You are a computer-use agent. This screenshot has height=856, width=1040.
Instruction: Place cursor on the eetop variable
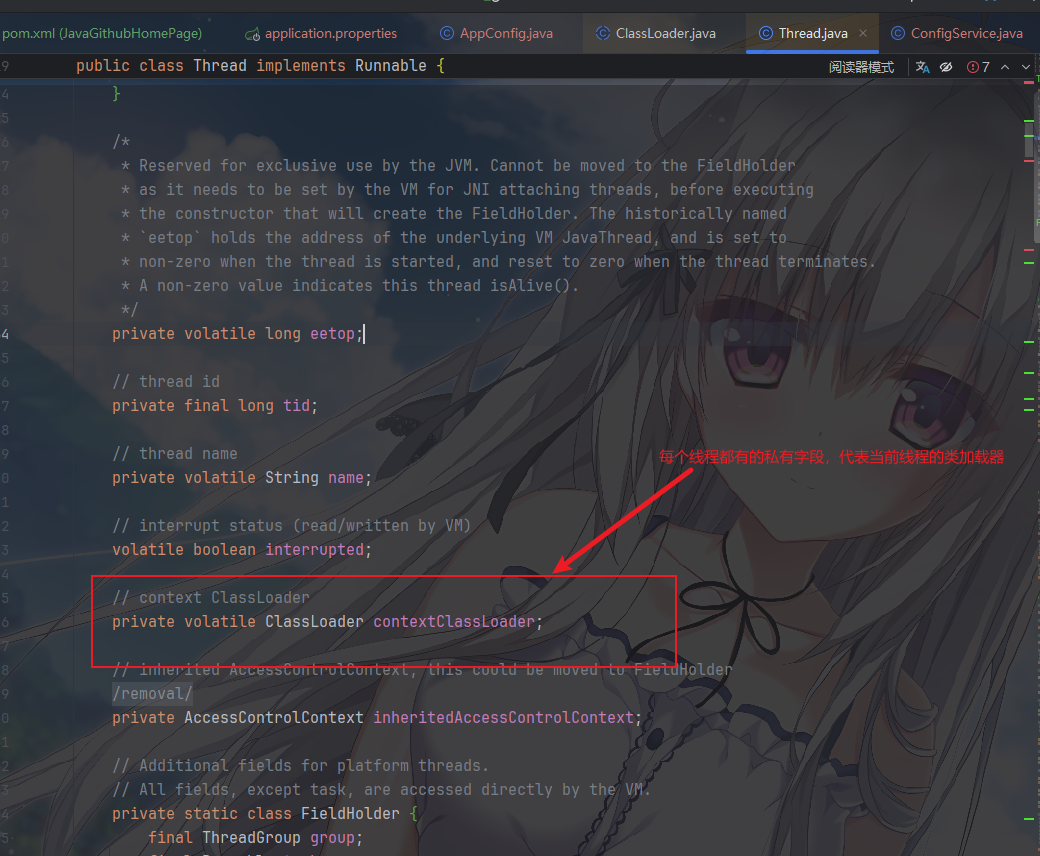click(333, 334)
